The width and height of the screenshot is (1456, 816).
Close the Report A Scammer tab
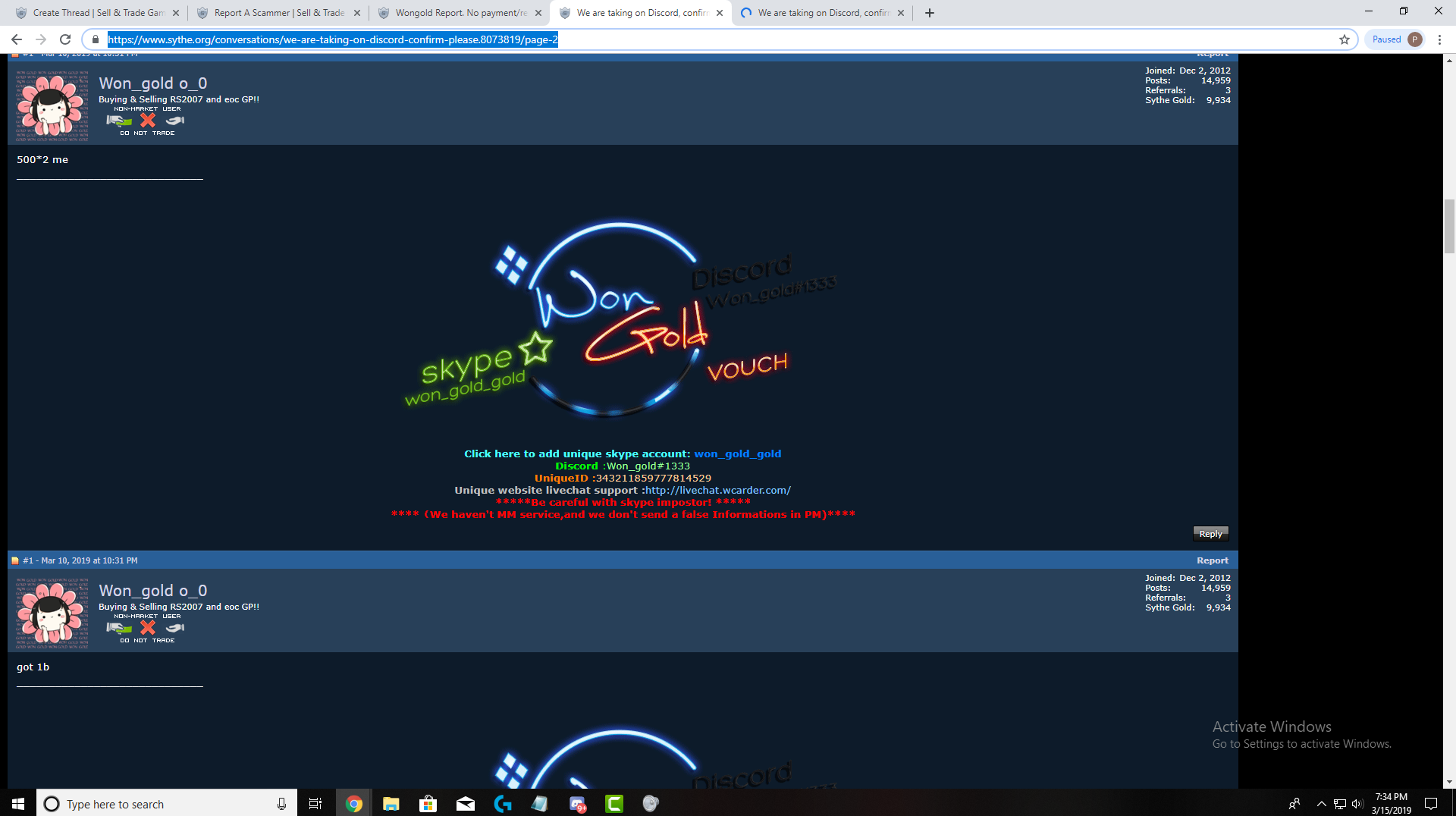(x=357, y=13)
